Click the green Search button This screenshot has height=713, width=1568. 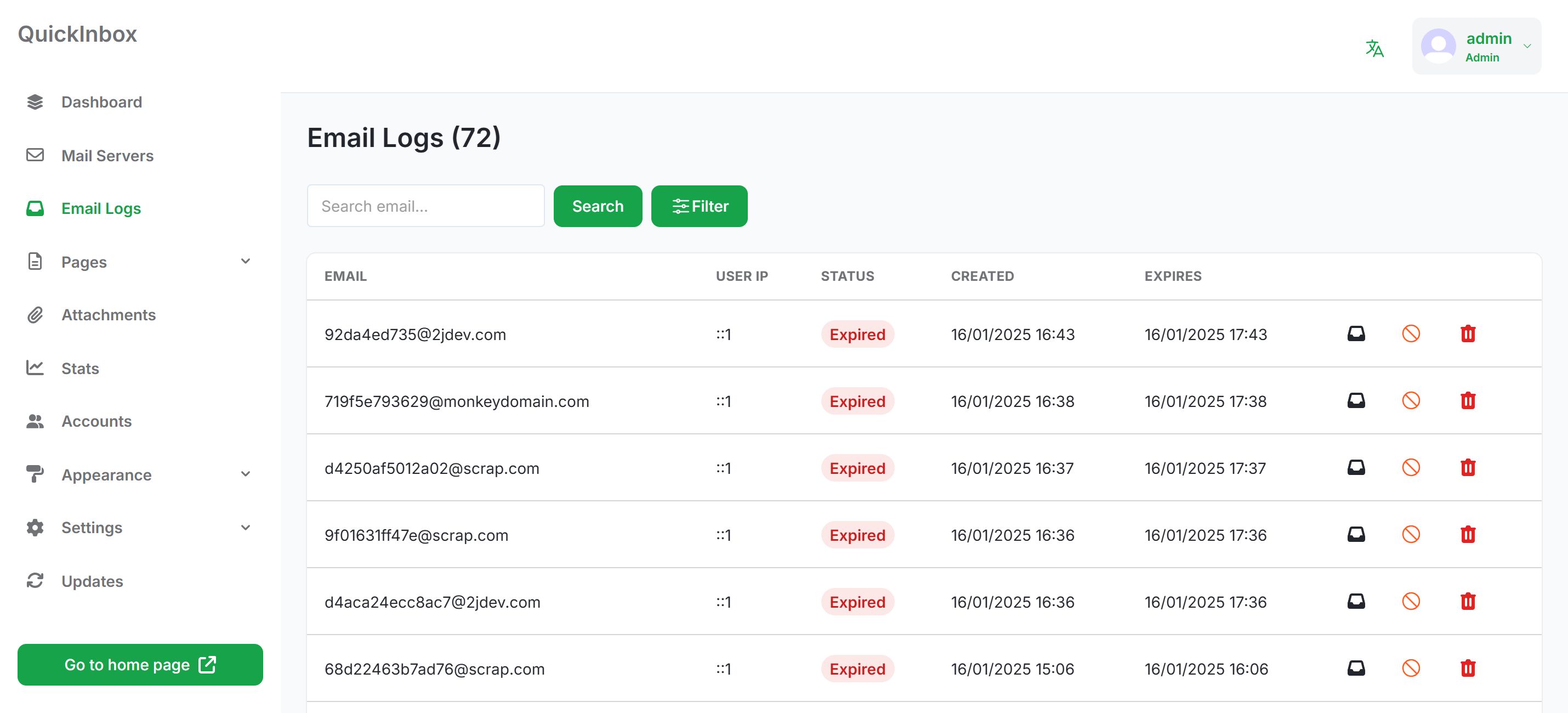click(597, 206)
